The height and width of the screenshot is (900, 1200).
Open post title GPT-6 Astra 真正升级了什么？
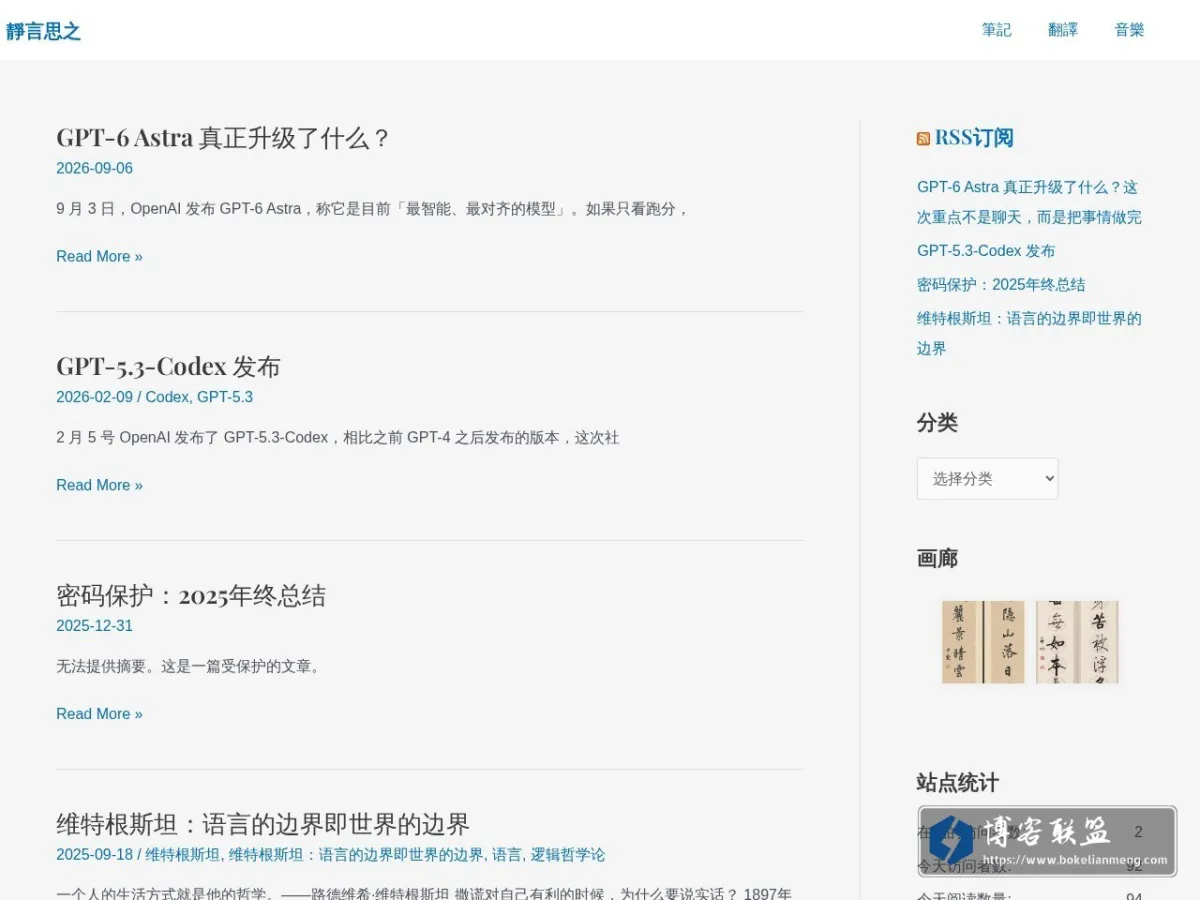tap(223, 138)
